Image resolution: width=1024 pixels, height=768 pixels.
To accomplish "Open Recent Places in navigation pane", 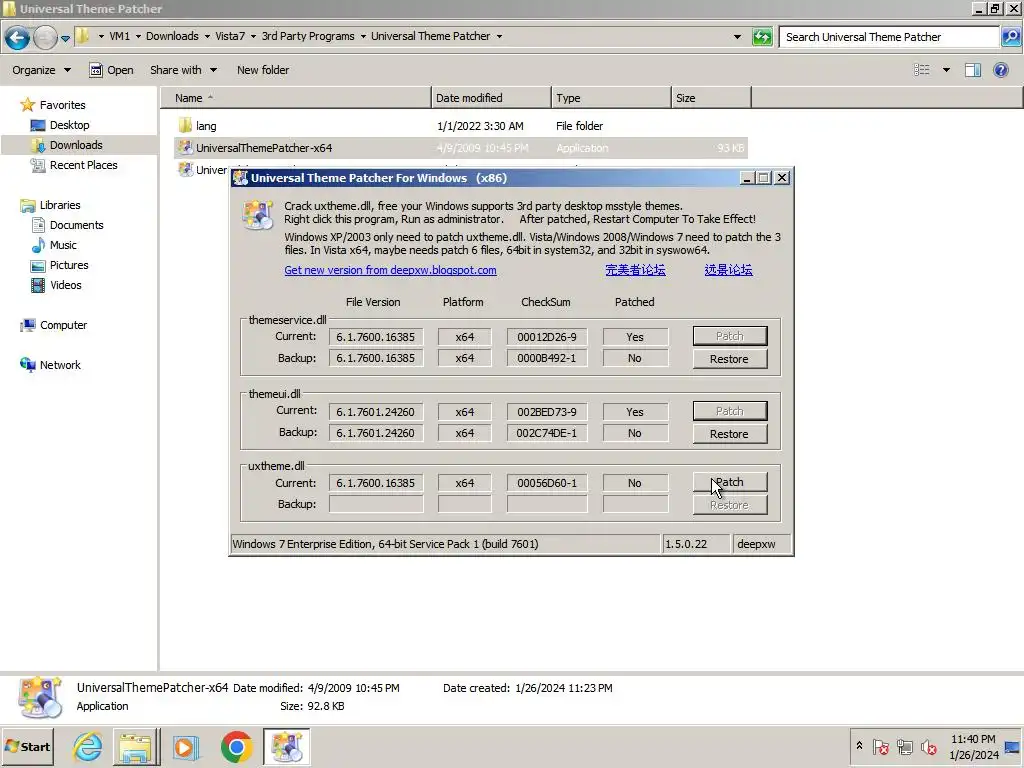I will 83,165.
